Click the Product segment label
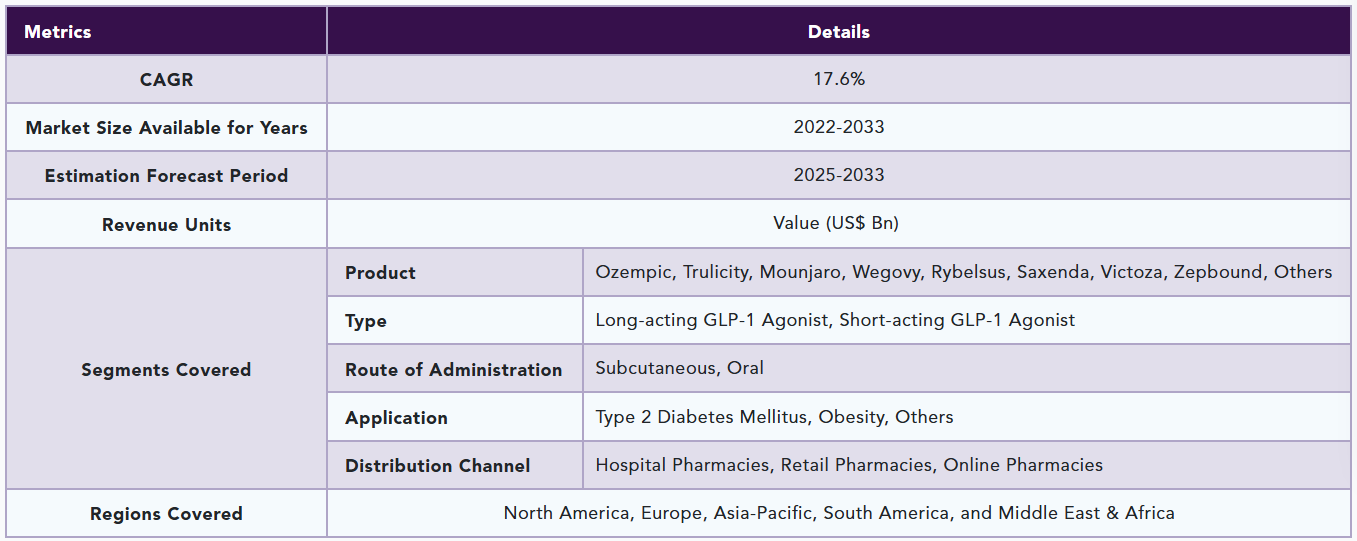Screen dimensions: 1357x541 380,273
